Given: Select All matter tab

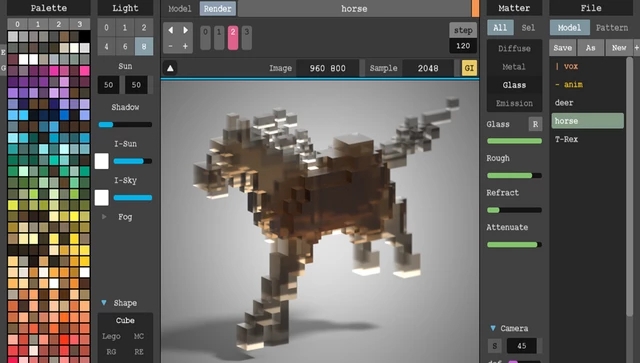Looking at the screenshot, I should [x=500, y=28].
